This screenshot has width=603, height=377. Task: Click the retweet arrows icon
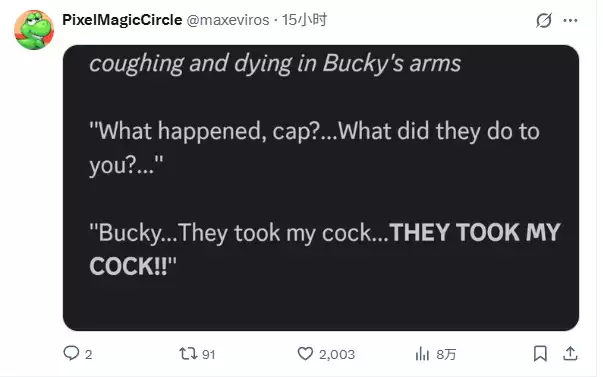pos(188,353)
